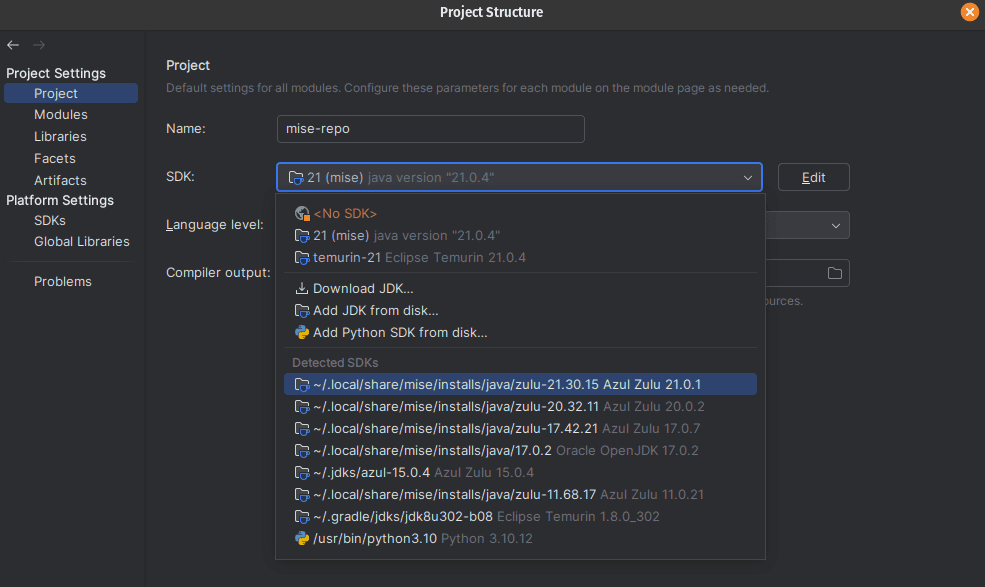This screenshot has height=587, width=985.
Task: Click the Download JDK download icon
Action: pyautogui.click(x=302, y=288)
